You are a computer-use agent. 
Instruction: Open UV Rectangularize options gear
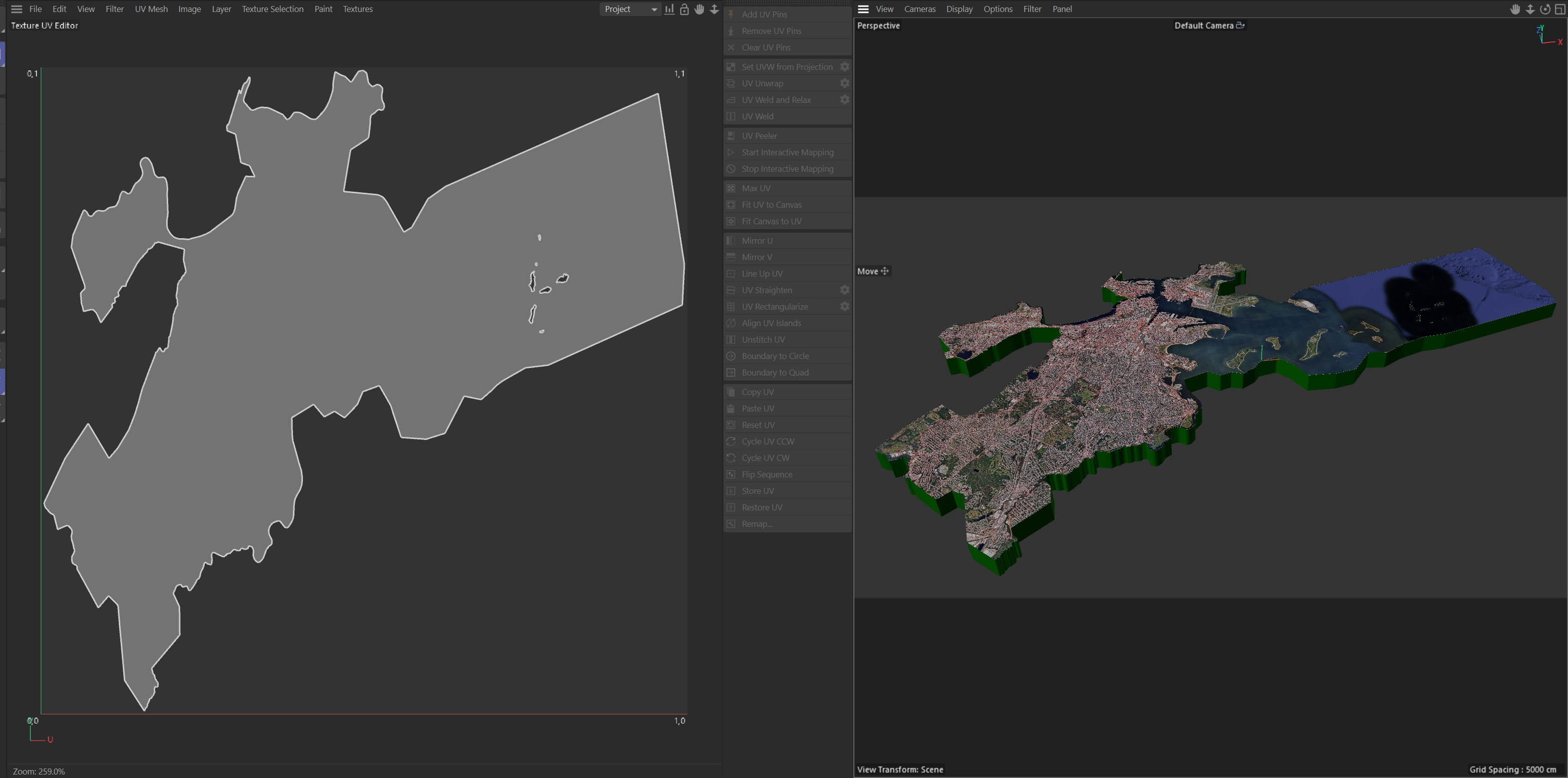click(844, 307)
